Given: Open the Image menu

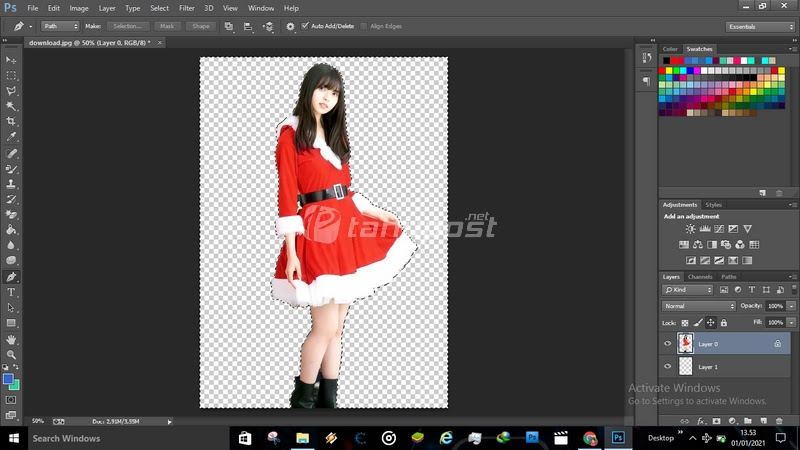Looking at the screenshot, I should 79,8.
